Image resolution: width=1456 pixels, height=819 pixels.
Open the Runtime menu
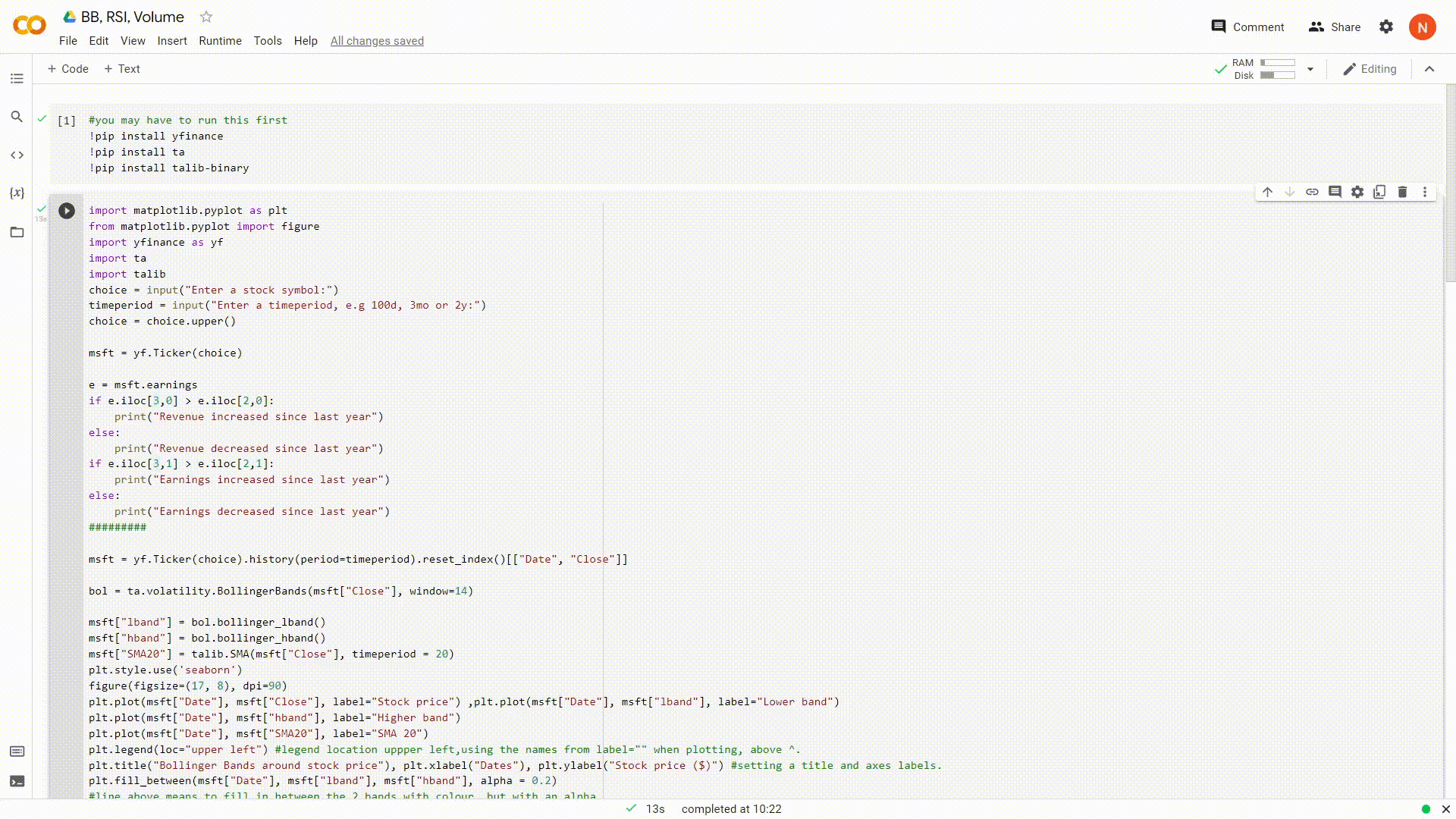220,41
